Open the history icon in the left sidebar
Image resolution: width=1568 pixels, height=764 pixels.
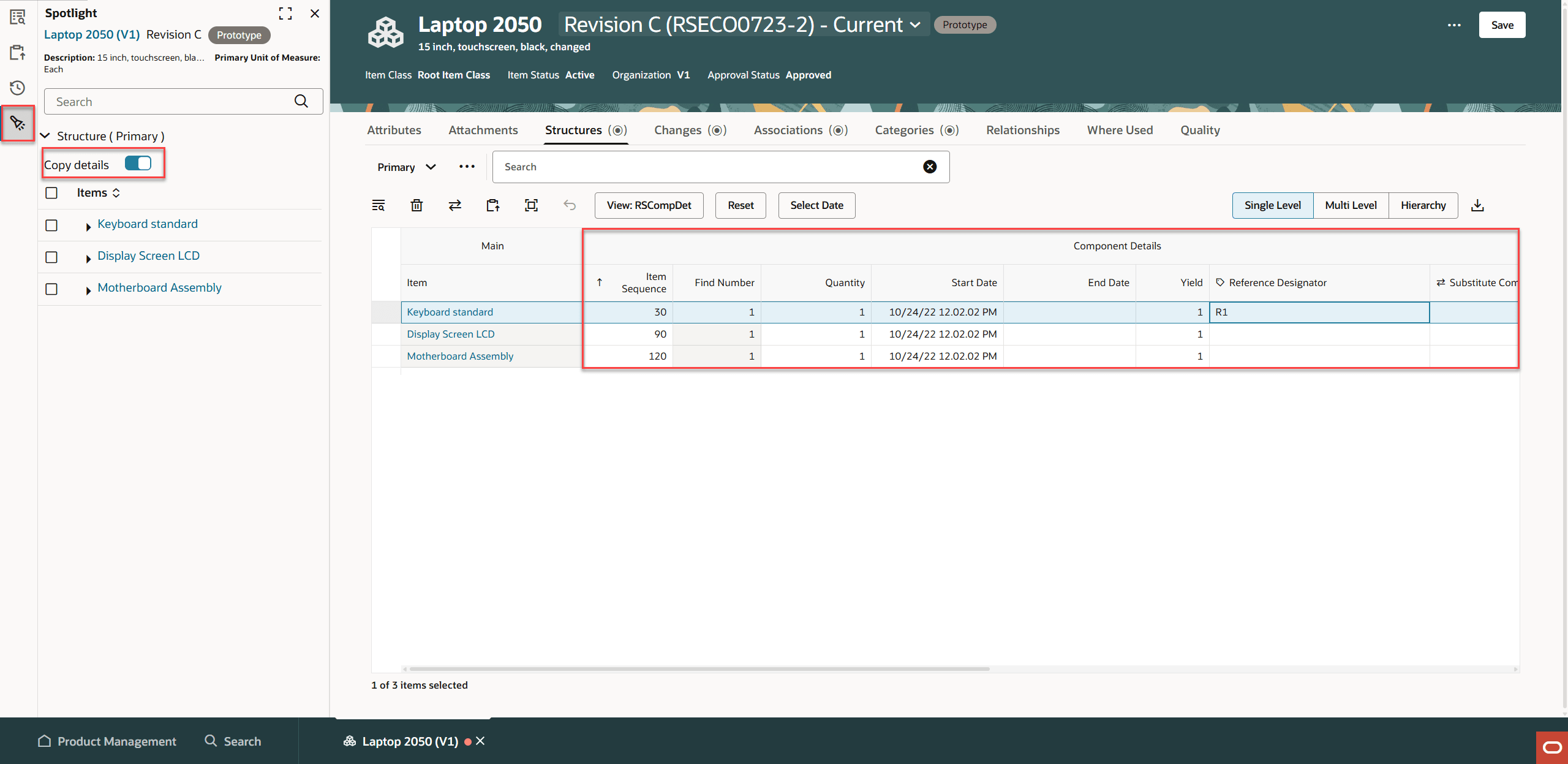[x=17, y=88]
